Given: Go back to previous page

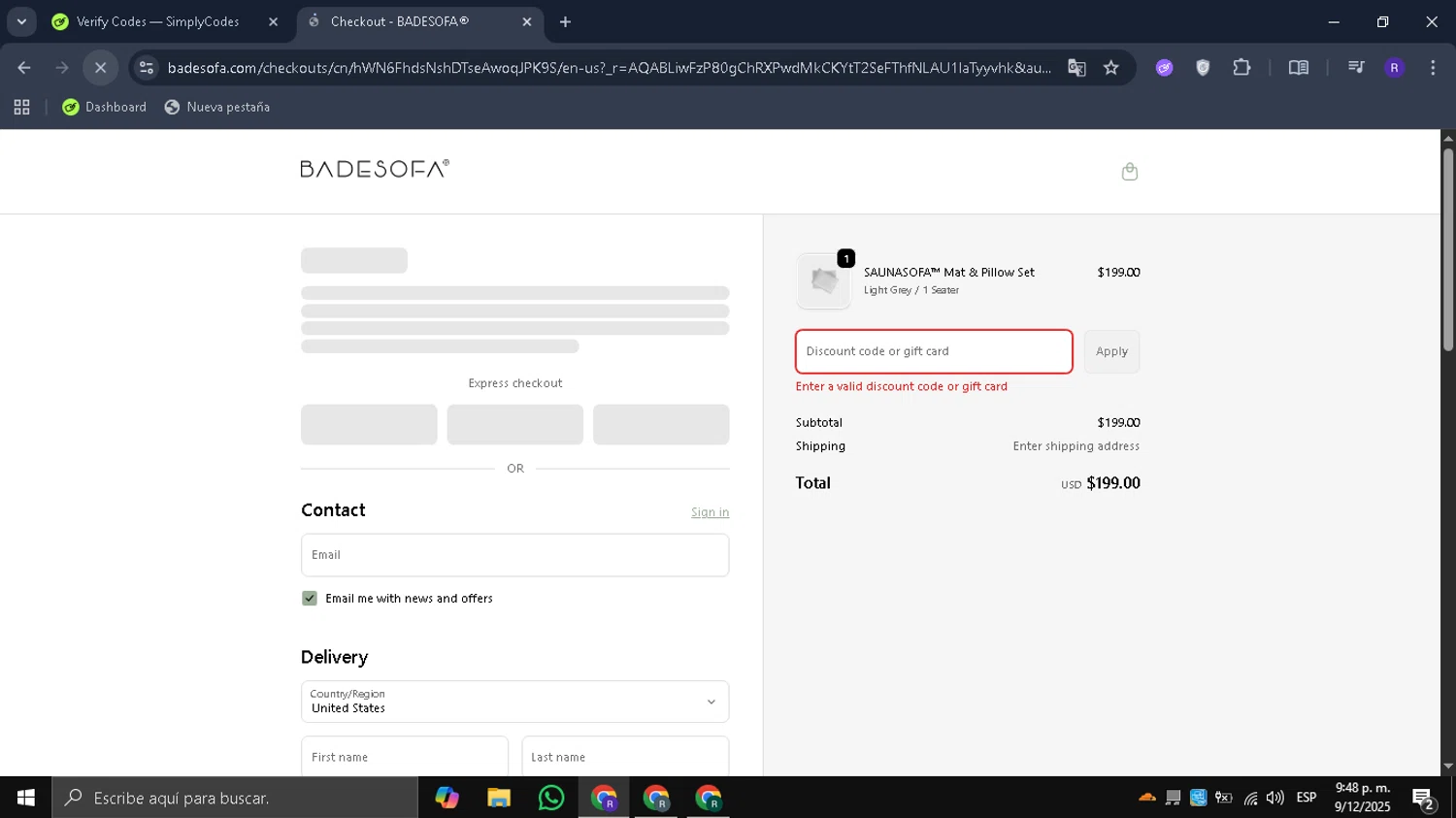Looking at the screenshot, I should [x=24, y=67].
